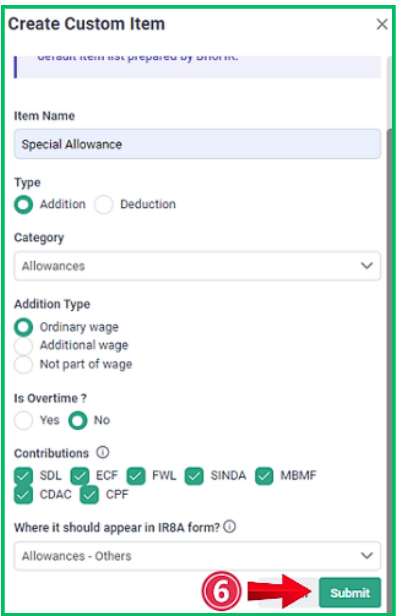Uncheck the SDL contribution checkbox

[24, 476]
